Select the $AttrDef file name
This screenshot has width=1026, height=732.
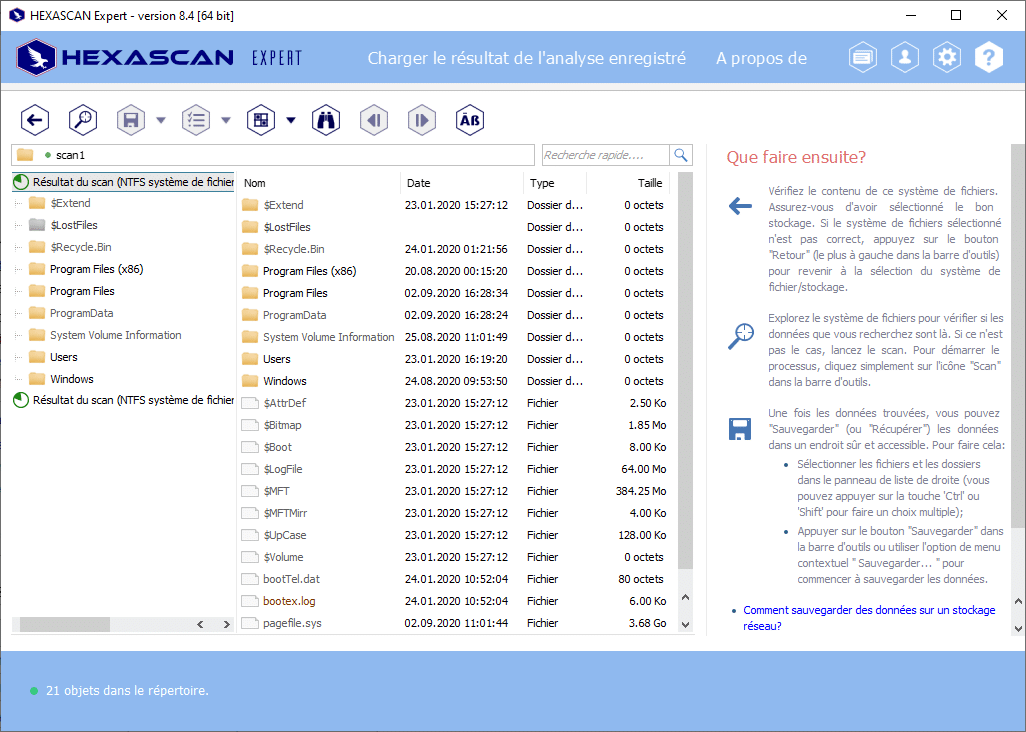(x=285, y=403)
